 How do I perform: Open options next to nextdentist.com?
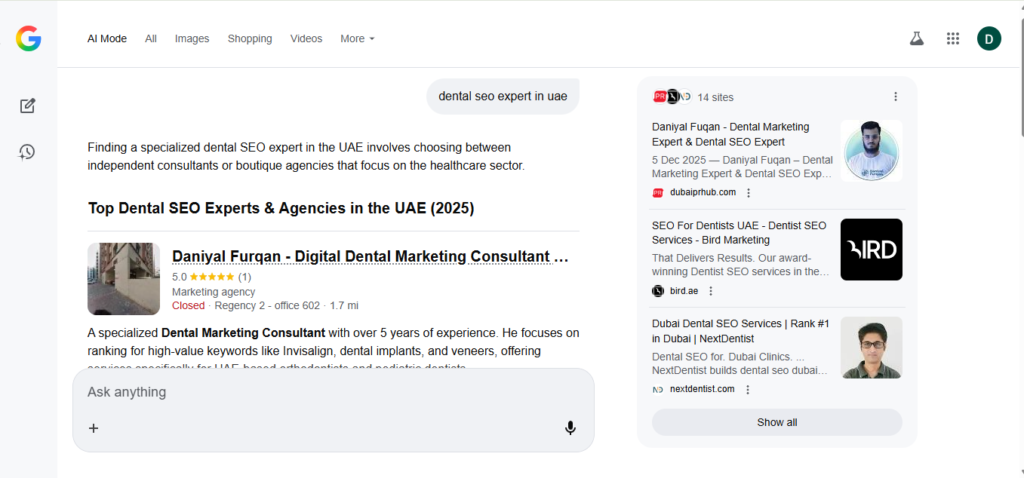click(x=748, y=390)
